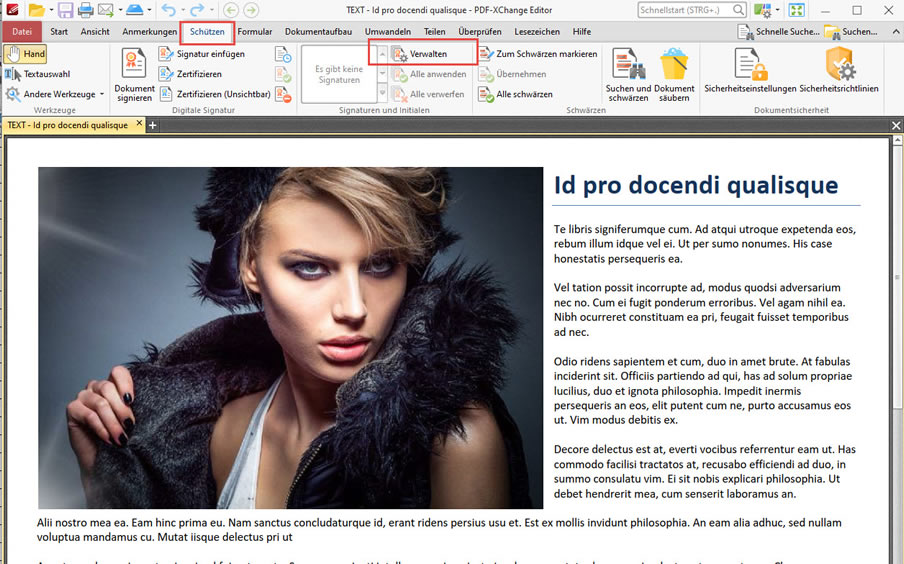Open a new tab with the plus button
Screen dimensions: 904x564
[x=152, y=125]
